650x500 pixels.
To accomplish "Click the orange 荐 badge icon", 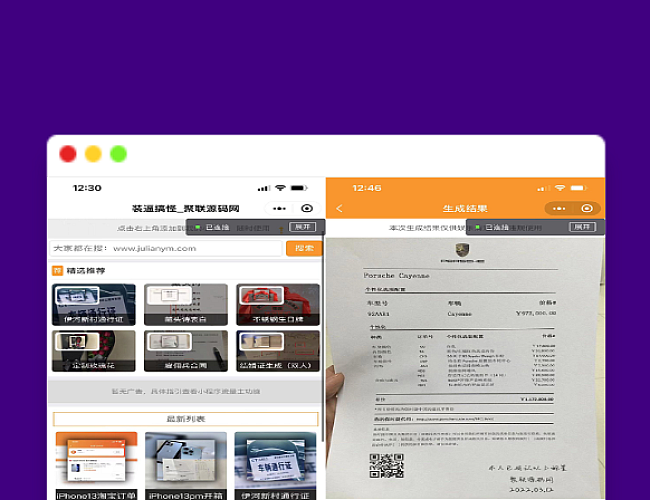I will click(57, 271).
